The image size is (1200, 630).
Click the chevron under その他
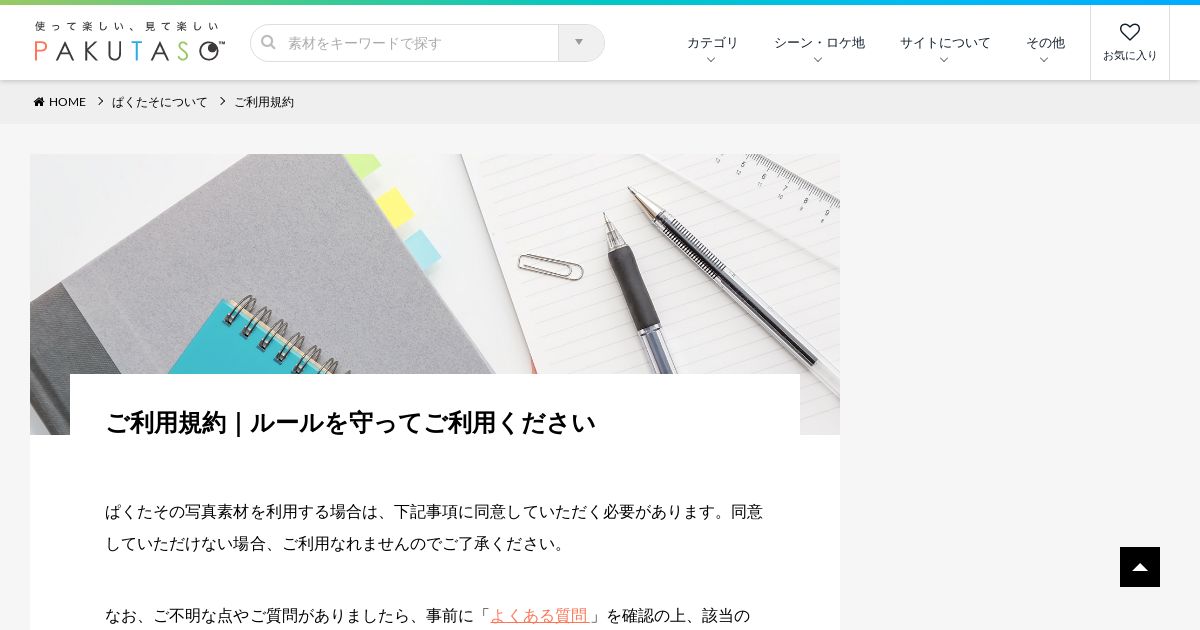pos(1044,60)
